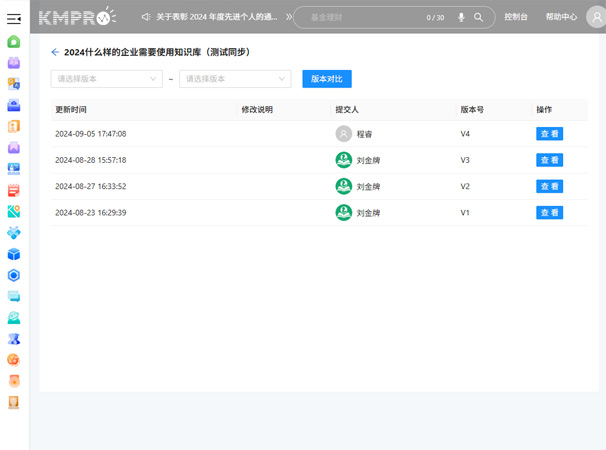Expand the first 请选择版本 dropdown
The height and width of the screenshot is (450, 606).
point(106,79)
